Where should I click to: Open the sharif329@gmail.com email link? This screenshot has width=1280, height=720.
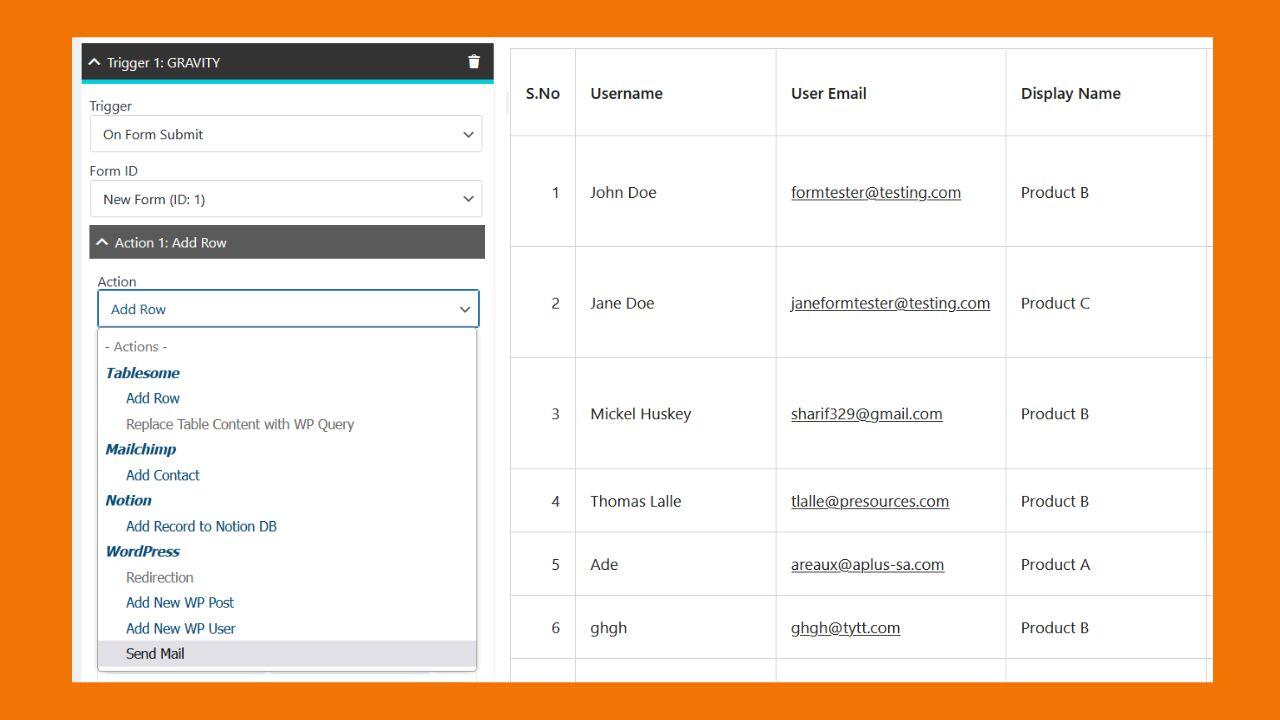(867, 414)
